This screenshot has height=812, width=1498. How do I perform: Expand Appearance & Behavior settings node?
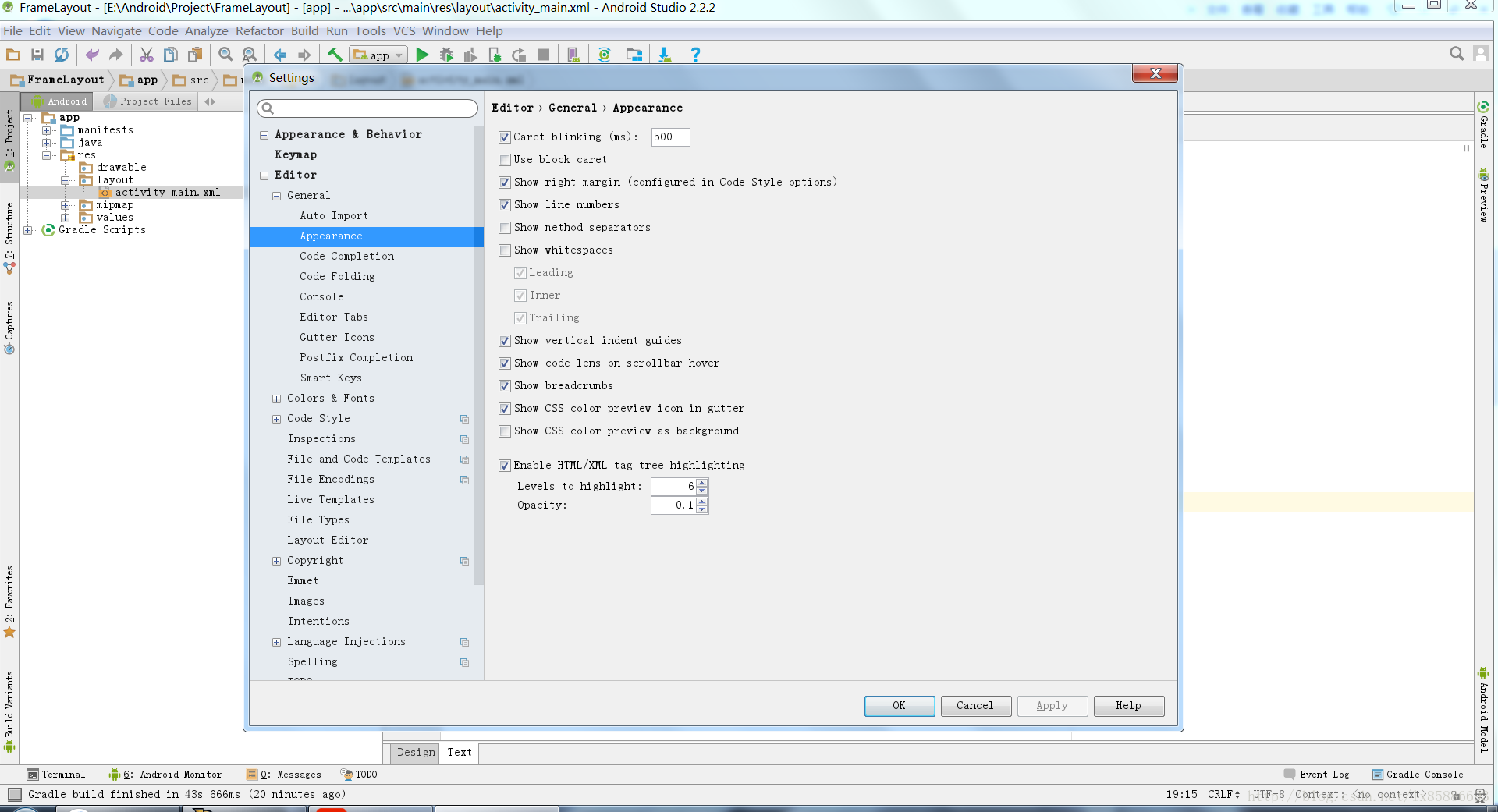[x=264, y=135]
